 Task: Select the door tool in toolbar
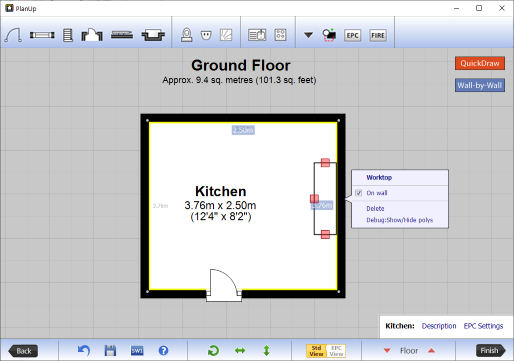13,35
